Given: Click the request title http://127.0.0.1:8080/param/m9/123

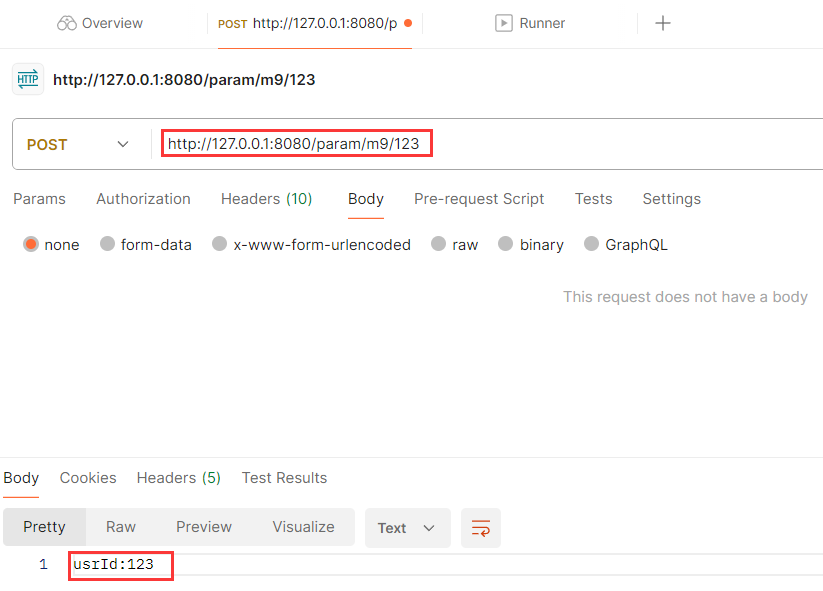Looking at the screenshot, I should (184, 80).
